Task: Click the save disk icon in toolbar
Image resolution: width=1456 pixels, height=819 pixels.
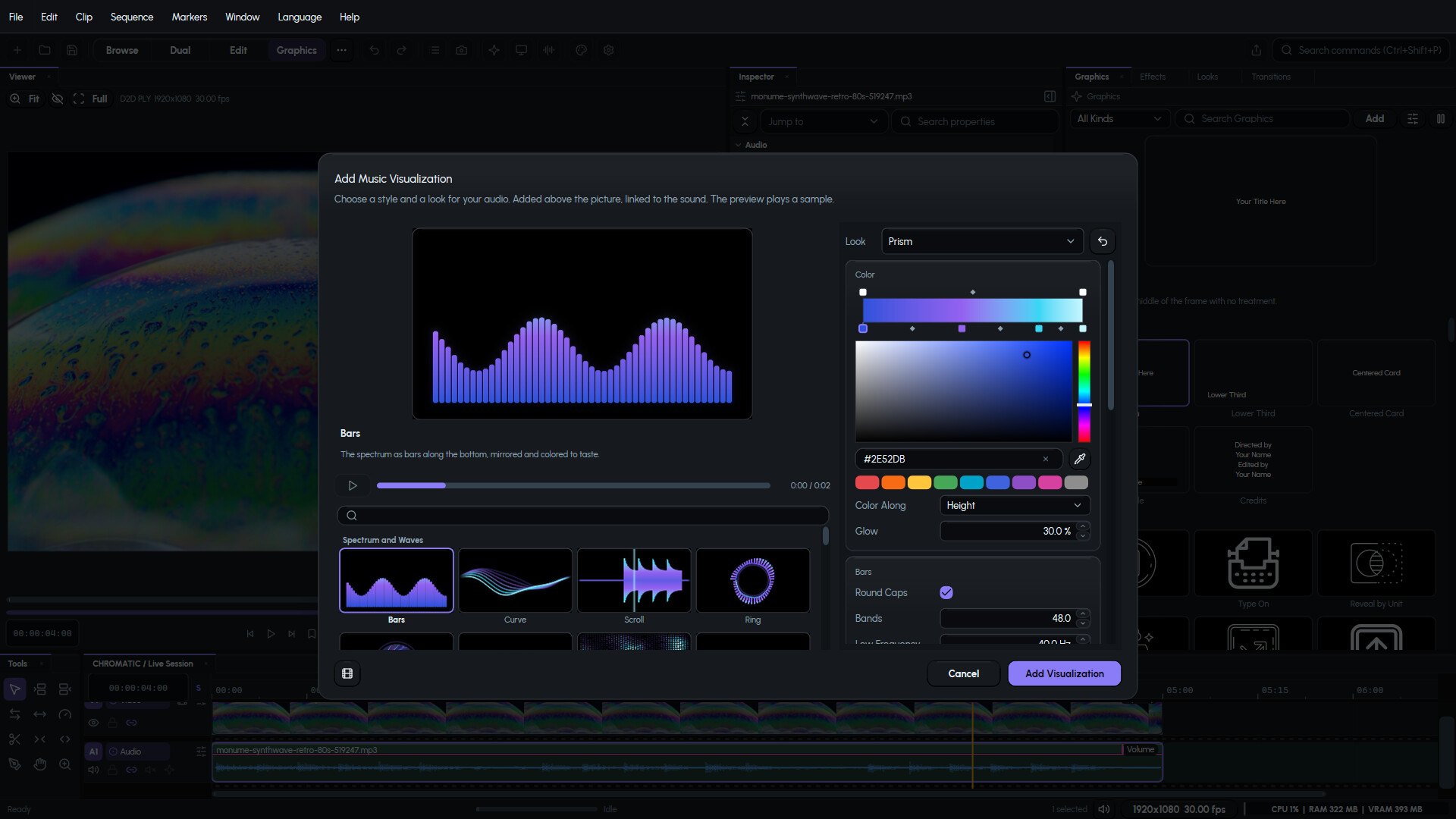Action: (x=72, y=50)
